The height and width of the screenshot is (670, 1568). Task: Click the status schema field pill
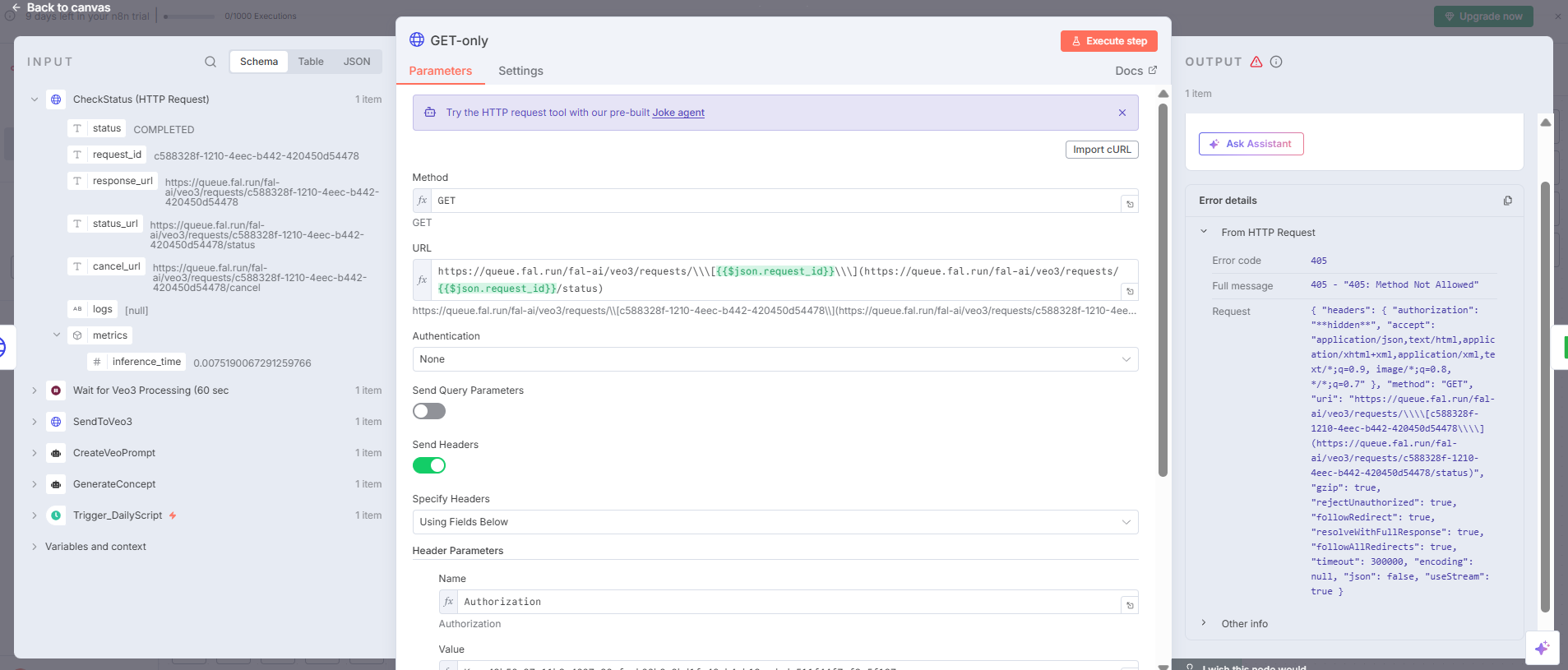pyautogui.click(x=97, y=128)
